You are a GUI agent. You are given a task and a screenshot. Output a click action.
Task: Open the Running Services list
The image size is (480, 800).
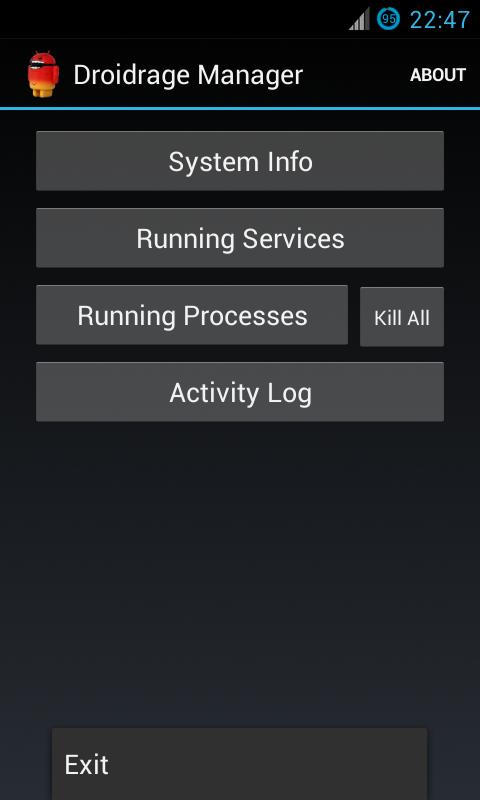(x=240, y=238)
